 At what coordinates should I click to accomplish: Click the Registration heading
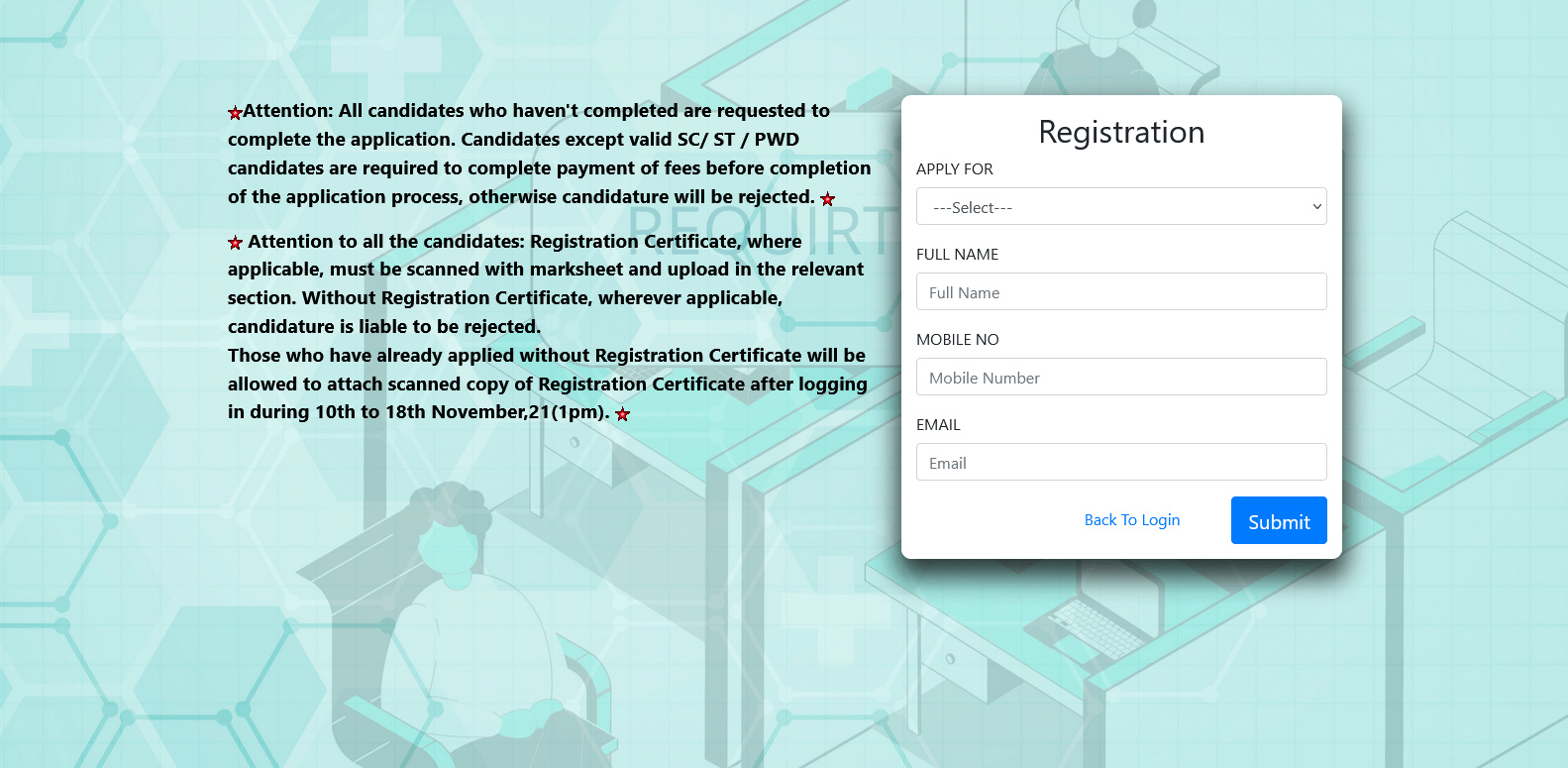pos(1121,132)
